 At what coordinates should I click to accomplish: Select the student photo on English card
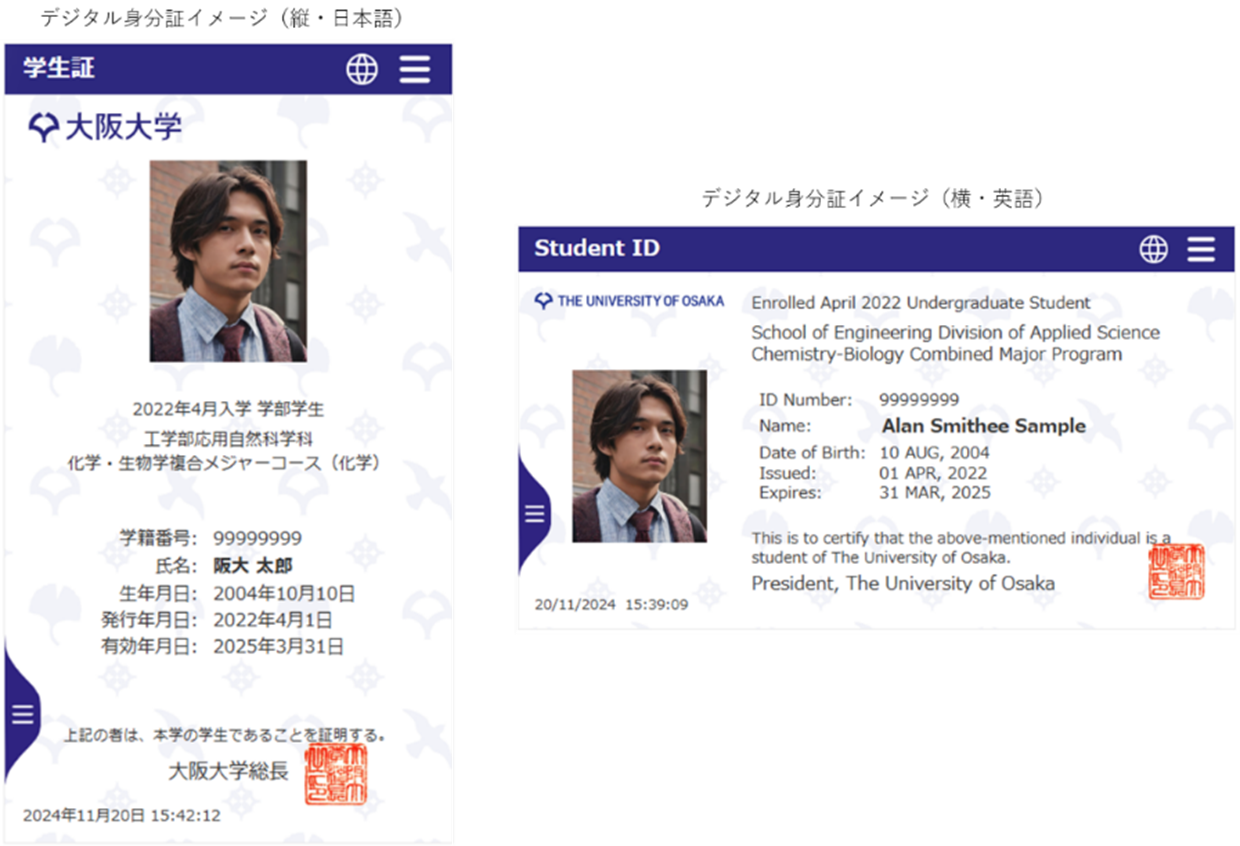(639, 456)
